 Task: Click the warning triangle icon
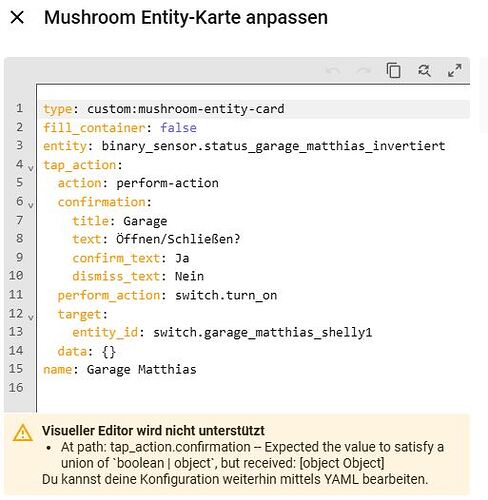tap(23, 433)
